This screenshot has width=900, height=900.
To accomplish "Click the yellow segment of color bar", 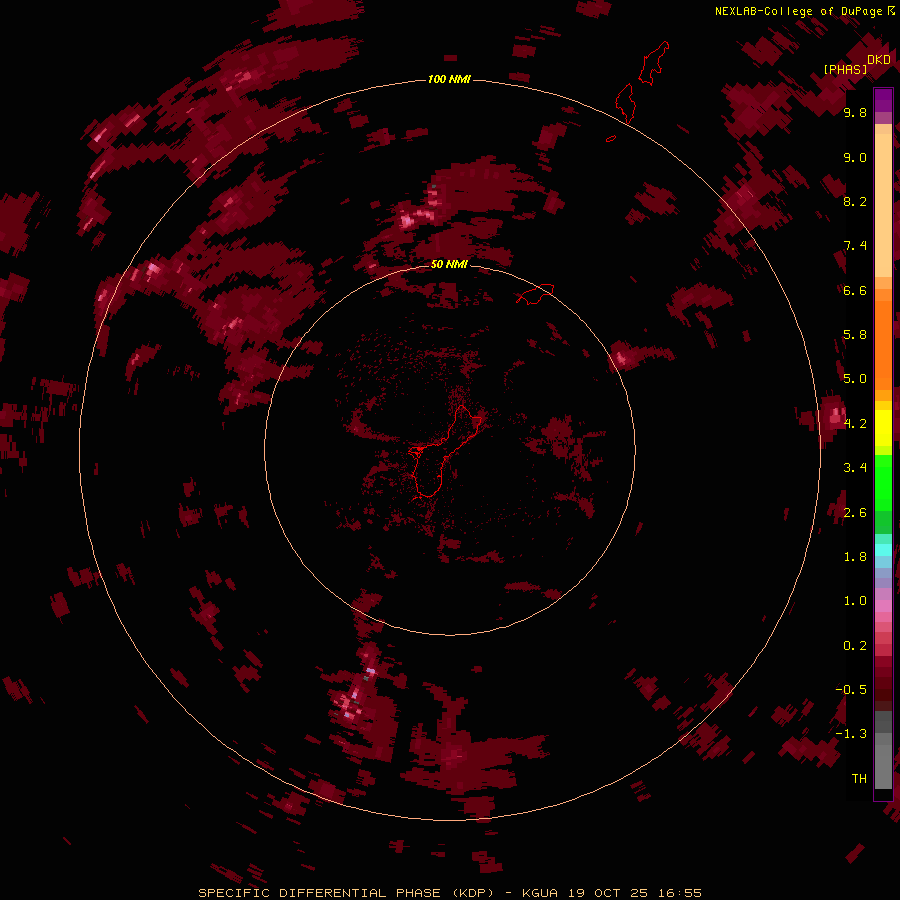I will pos(883,428).
